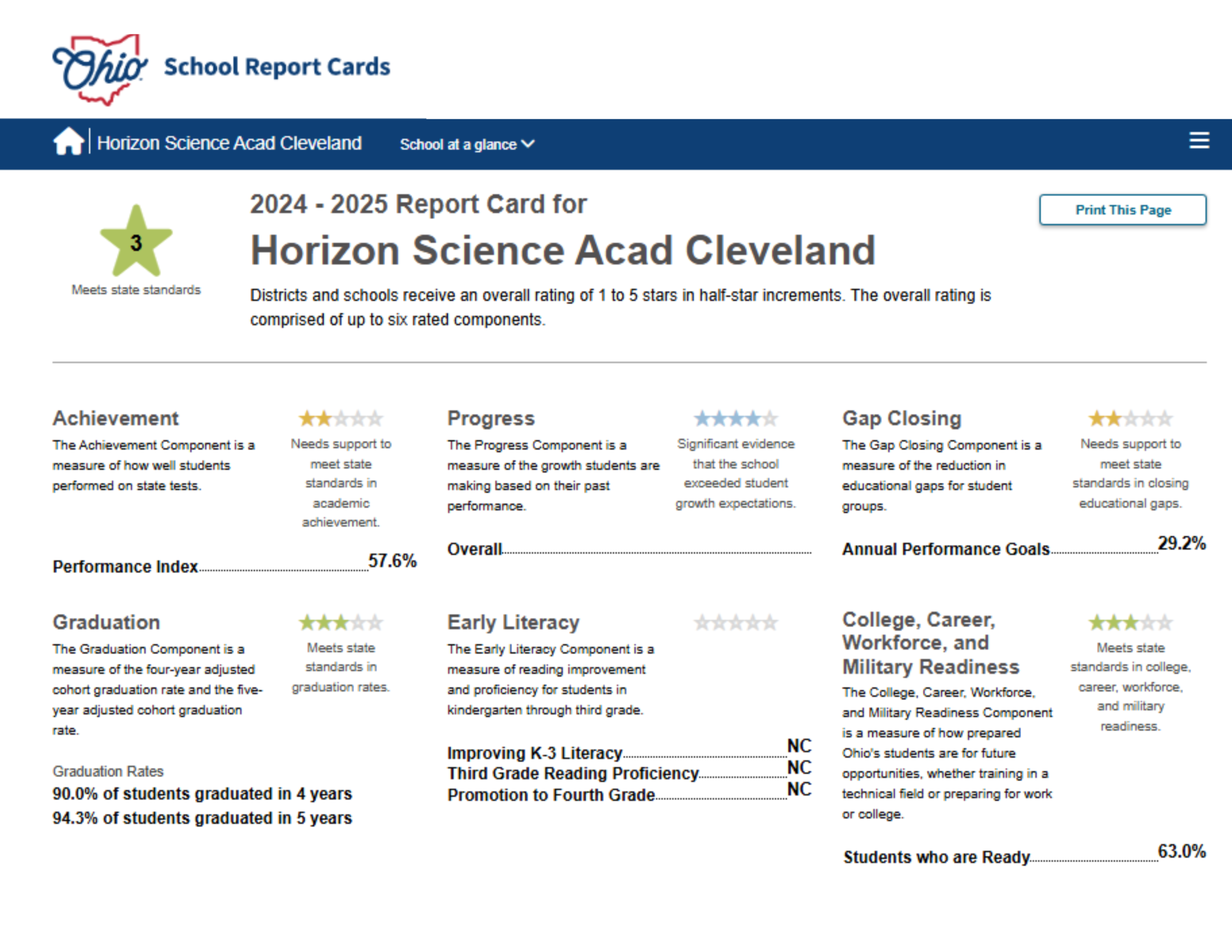Image resolution: width=1232 pixels, height=952 pixels.
Task: Open the Achievement component heading
Action: pos(116,418)
